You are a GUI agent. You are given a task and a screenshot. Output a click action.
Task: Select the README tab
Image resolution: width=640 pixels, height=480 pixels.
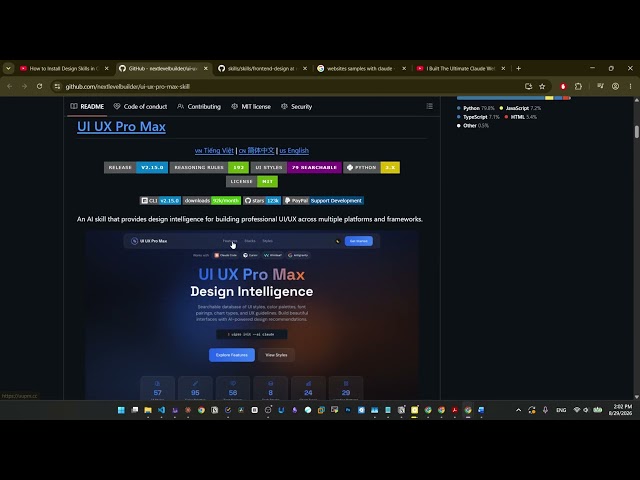click(87, 107)
